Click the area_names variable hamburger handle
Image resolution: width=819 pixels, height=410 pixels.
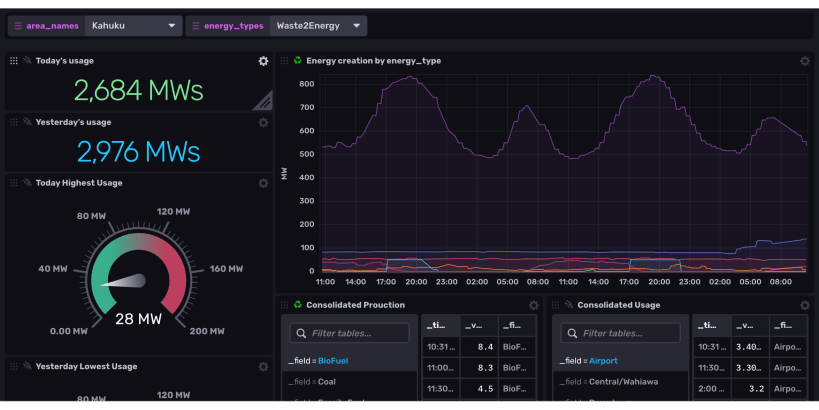point(18,25)
